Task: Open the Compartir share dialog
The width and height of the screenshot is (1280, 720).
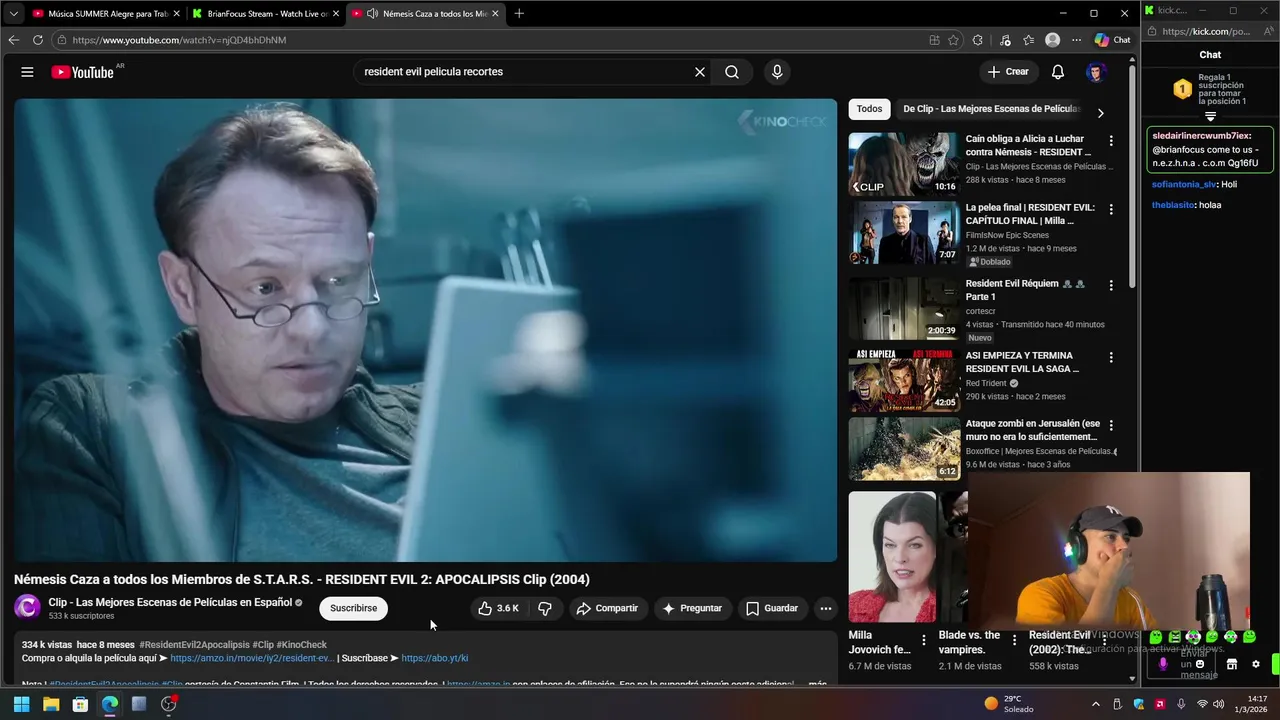Action: 607,608
